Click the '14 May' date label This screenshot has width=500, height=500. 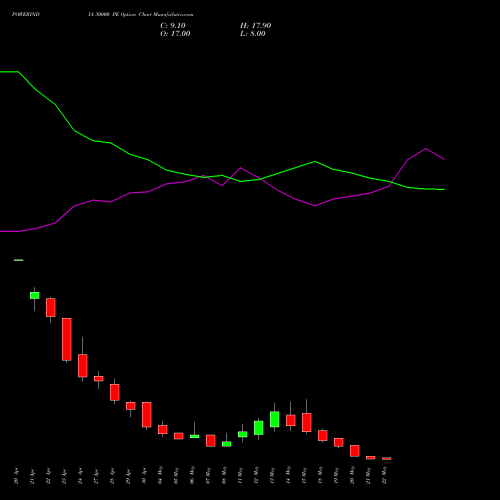point(288,475)
